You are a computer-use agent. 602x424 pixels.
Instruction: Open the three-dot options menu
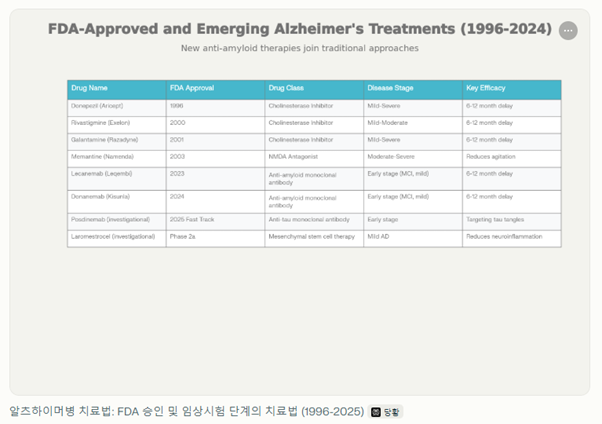coord(568,31)
